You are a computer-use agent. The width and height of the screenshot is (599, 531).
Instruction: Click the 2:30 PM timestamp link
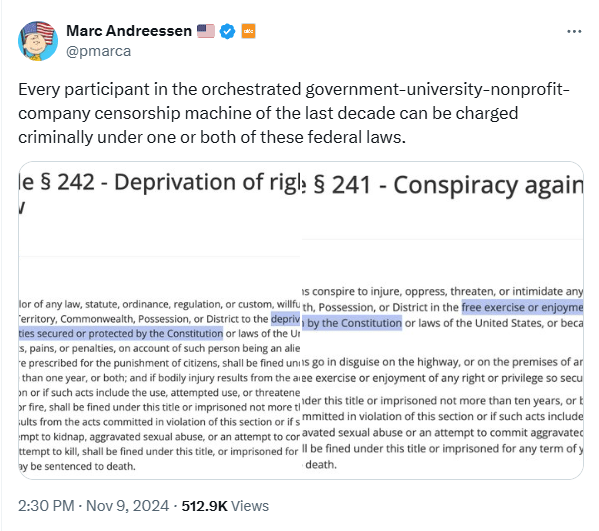coord(46,506)
